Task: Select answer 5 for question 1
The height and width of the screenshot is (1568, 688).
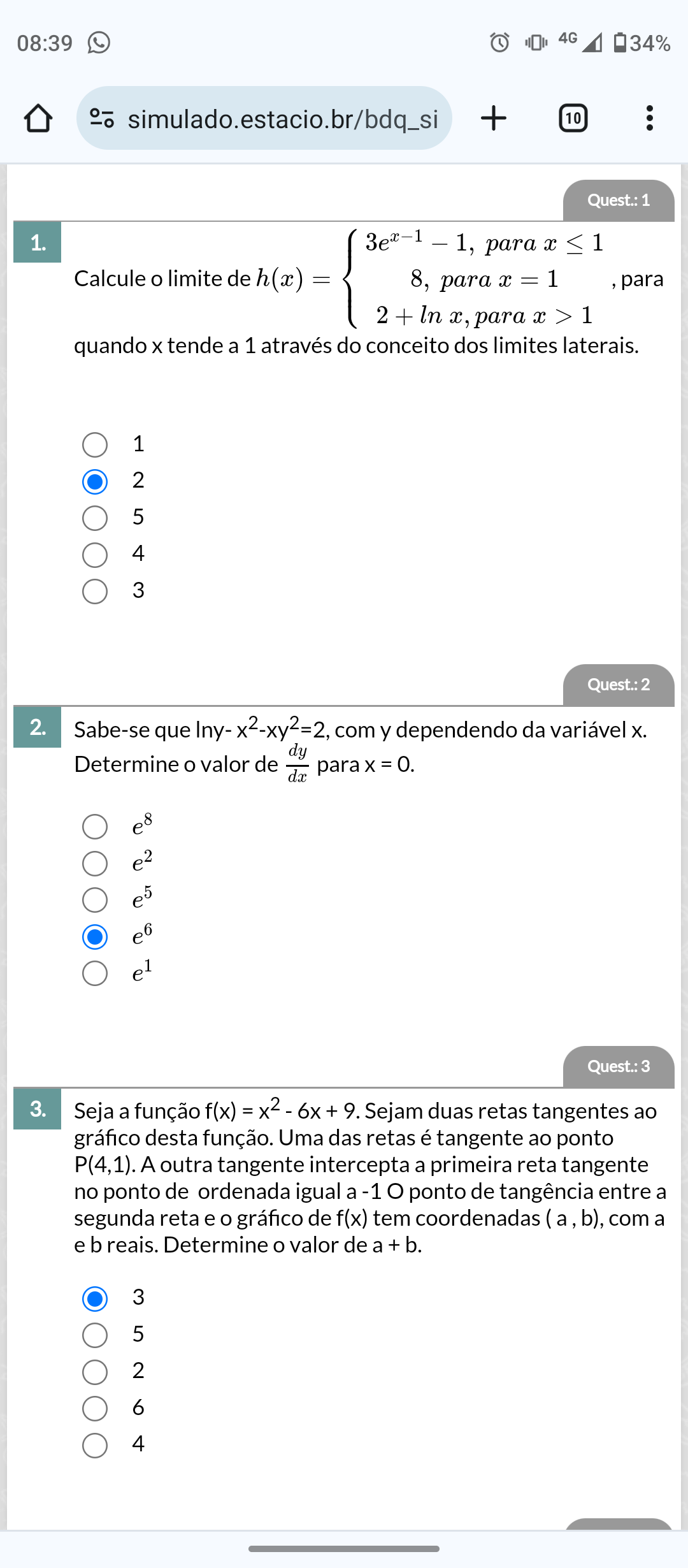Action: [x=95, y=518]
